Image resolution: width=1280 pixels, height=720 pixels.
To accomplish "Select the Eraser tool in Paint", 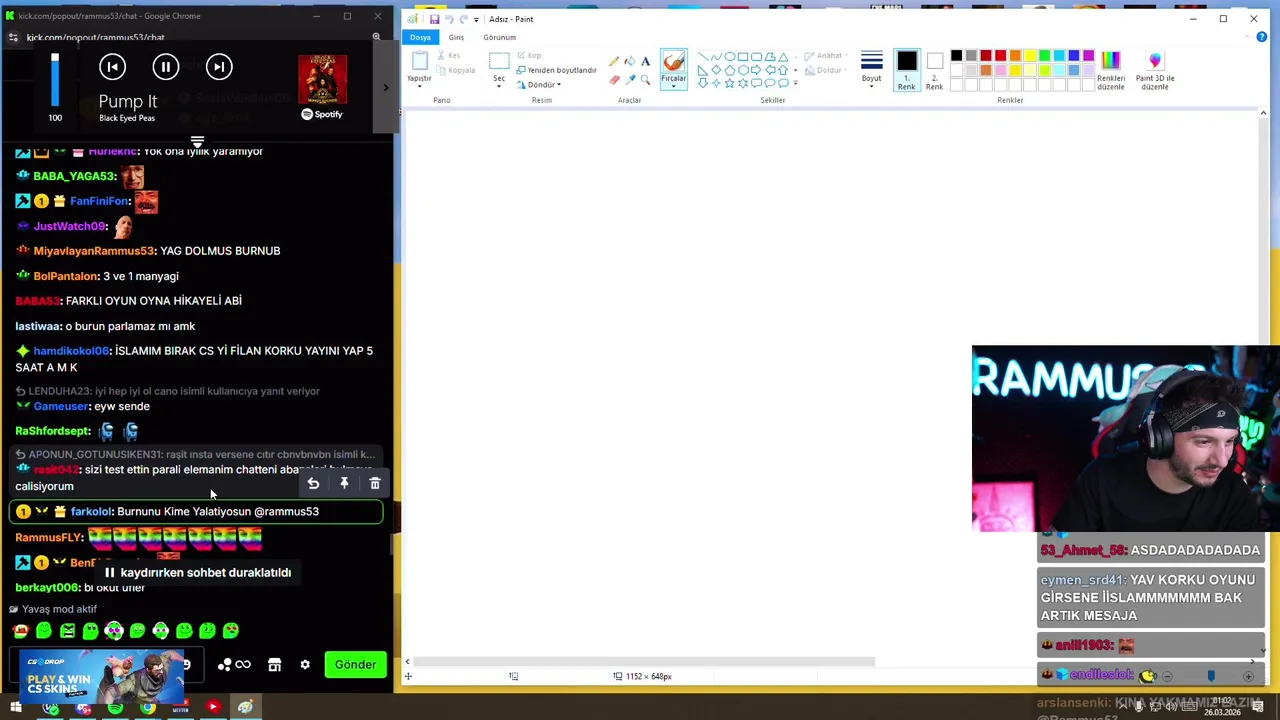I will 614,79.
